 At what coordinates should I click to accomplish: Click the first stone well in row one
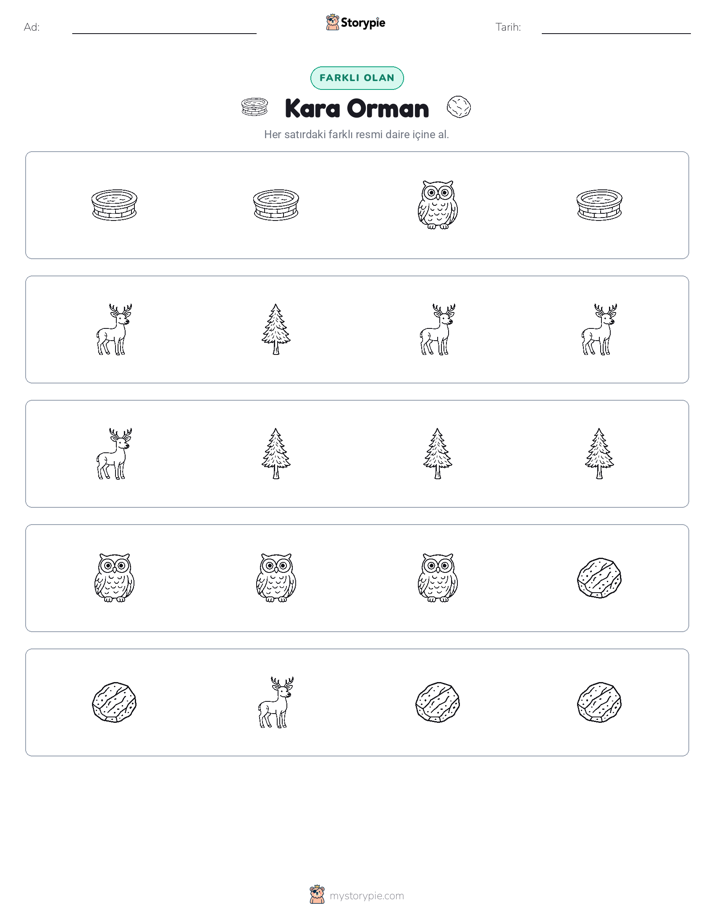tap(114, 205)
